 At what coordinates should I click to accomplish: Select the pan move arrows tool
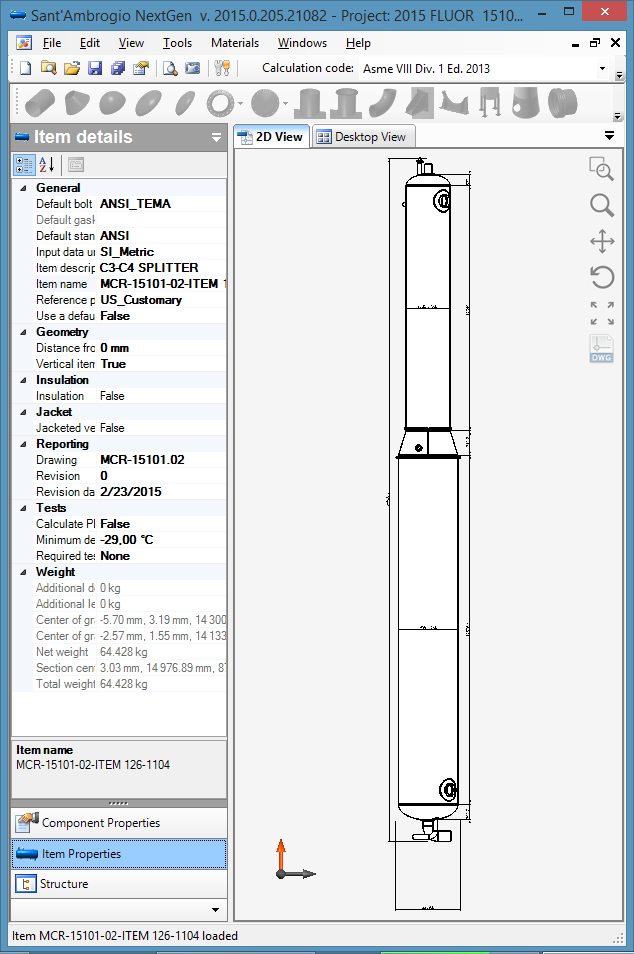point(602,241)
